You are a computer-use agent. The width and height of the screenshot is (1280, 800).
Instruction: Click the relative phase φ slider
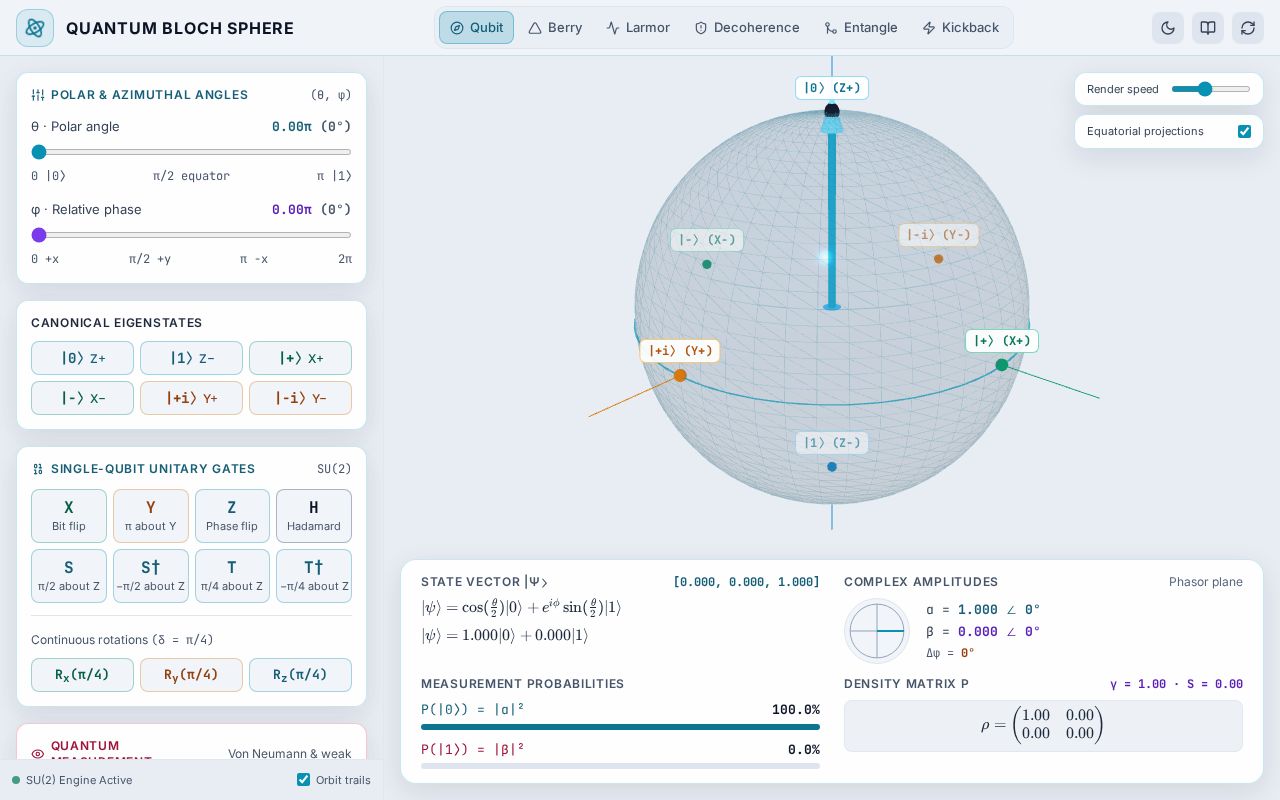(191, 235)
